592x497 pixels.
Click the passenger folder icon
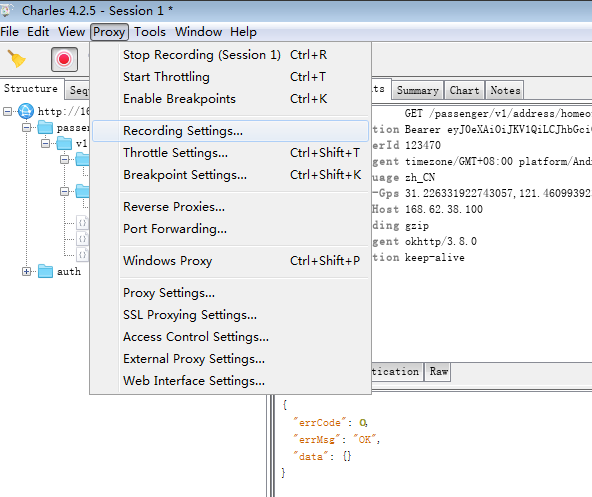(x=45, y=128)
